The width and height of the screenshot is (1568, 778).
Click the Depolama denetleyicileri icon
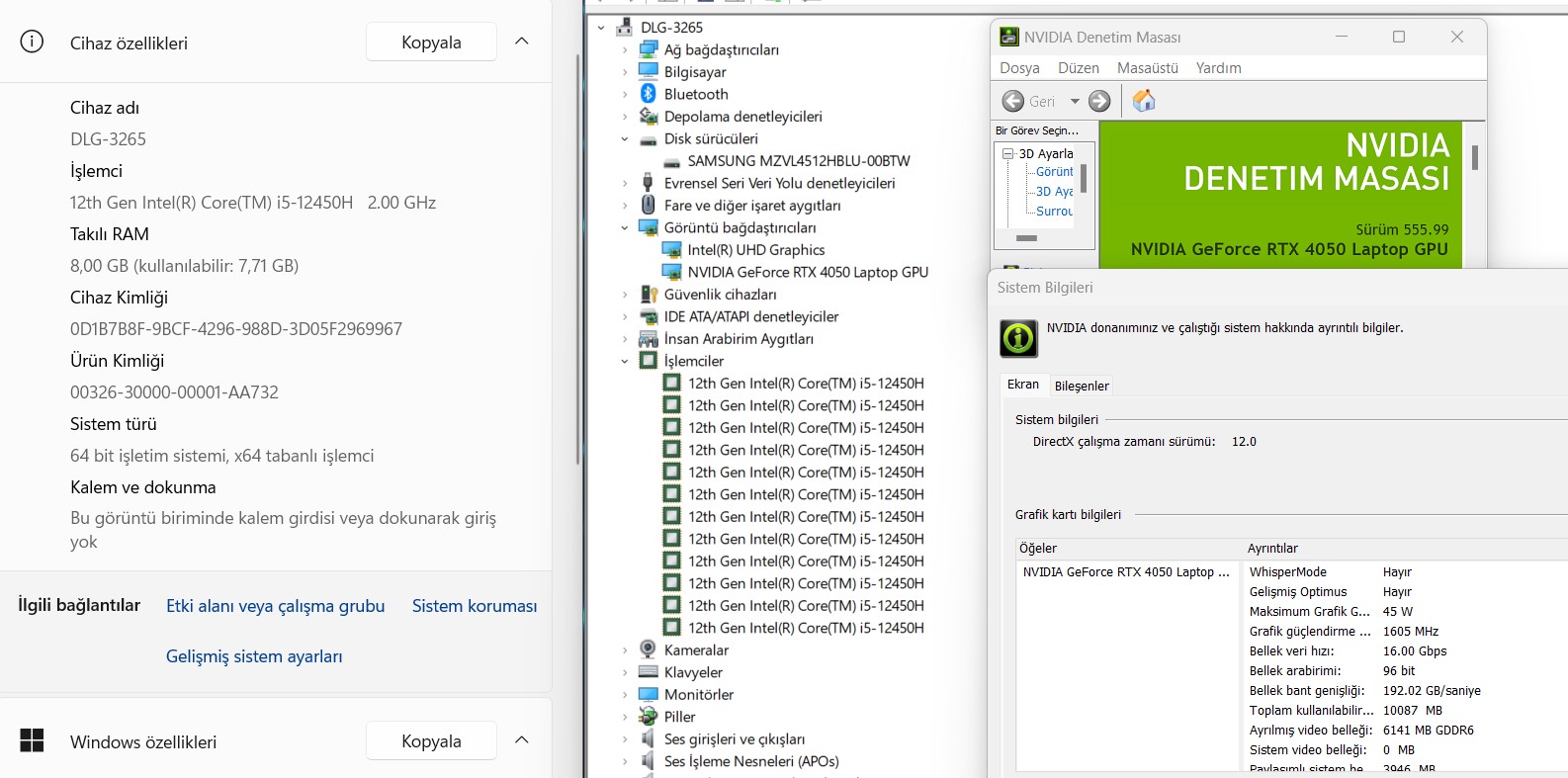[649, 117]
